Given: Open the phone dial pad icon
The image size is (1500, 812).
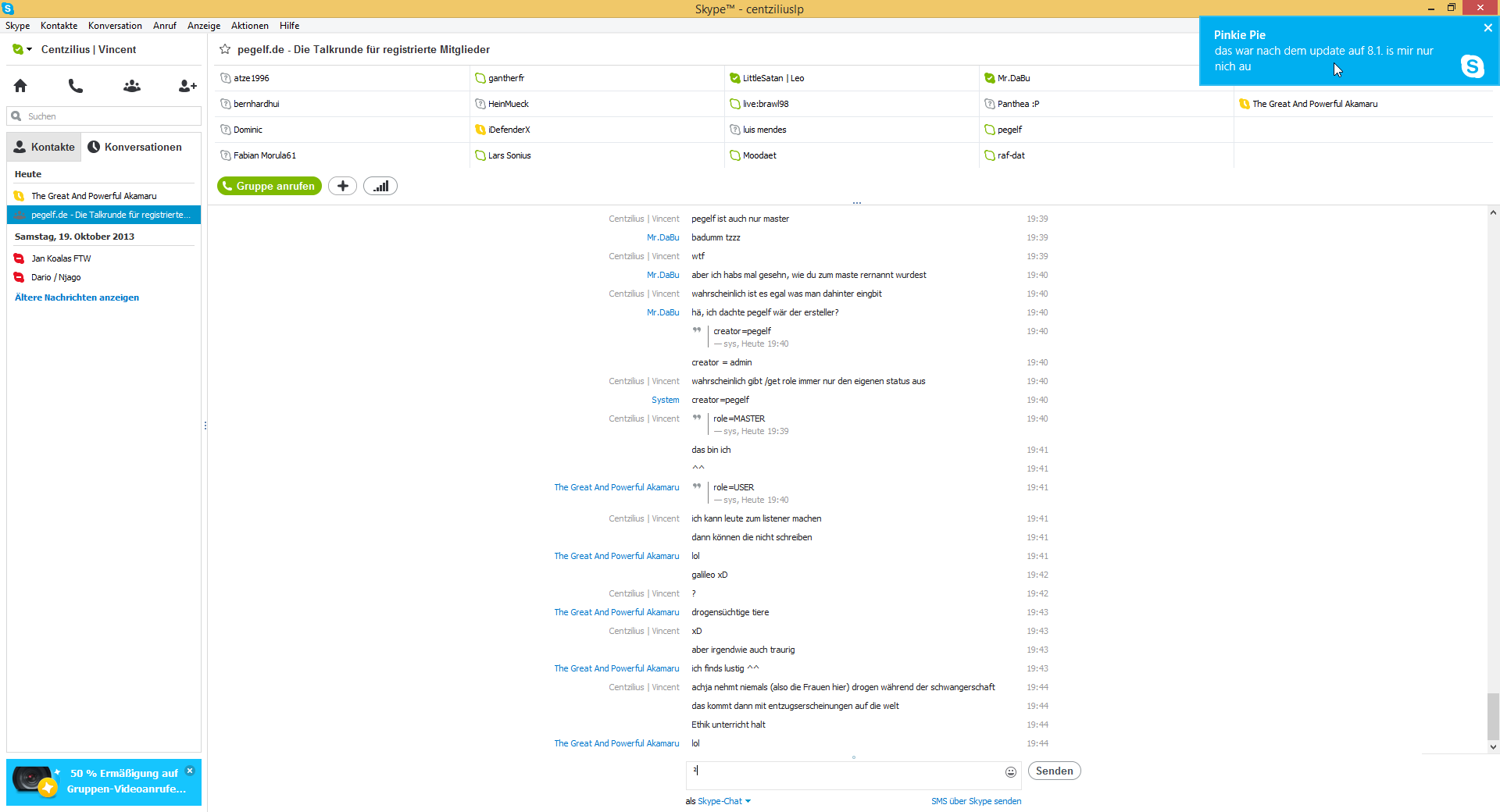Looking at the screenshot, I should [x=76, y=86].
